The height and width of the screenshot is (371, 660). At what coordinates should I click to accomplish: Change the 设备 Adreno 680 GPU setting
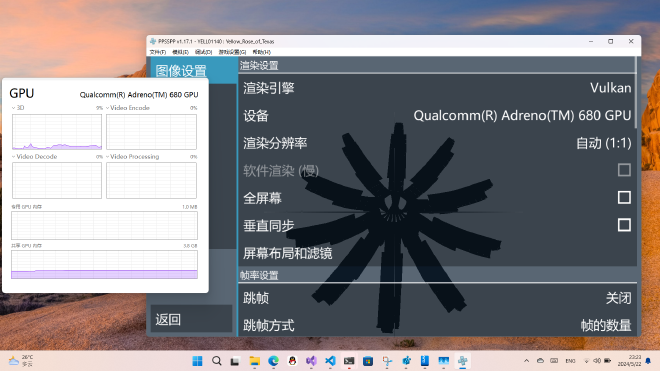[x=437, y=115]
